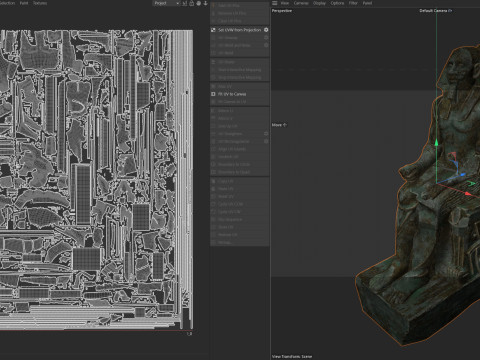Click Cycle UV CCW command

pos(240,204)
